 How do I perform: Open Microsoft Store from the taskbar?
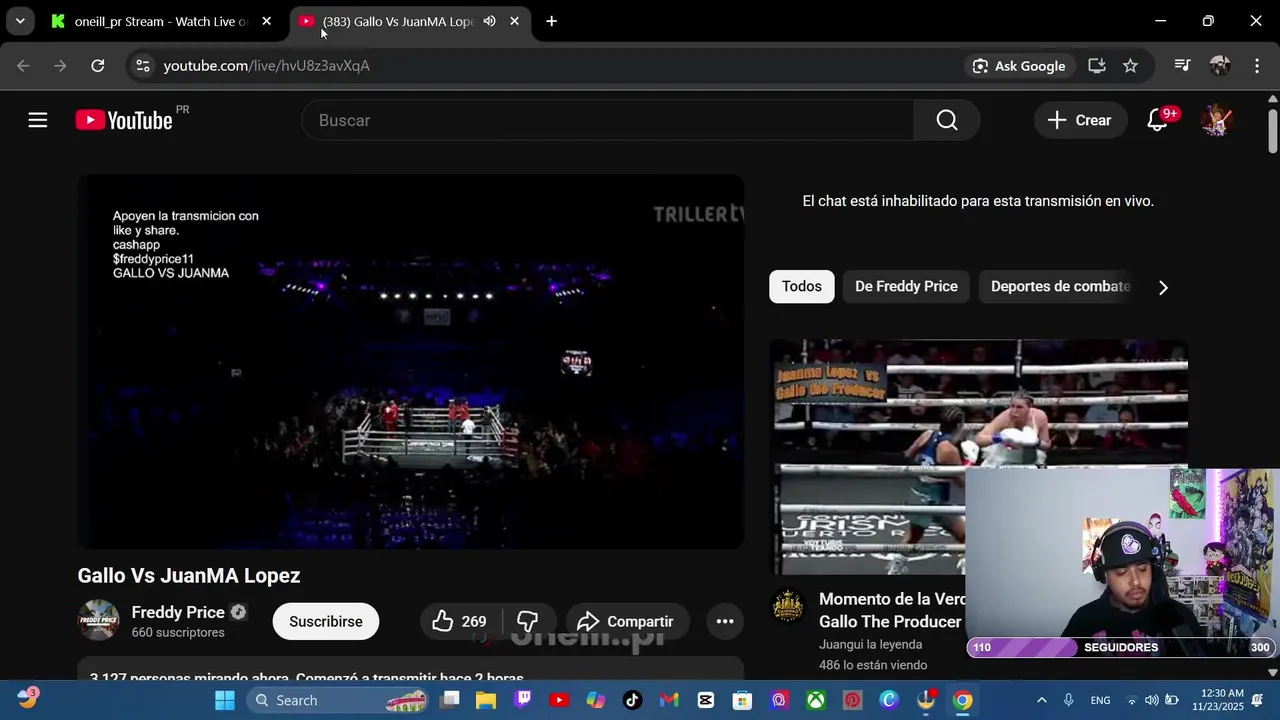[x=742, y=700]
